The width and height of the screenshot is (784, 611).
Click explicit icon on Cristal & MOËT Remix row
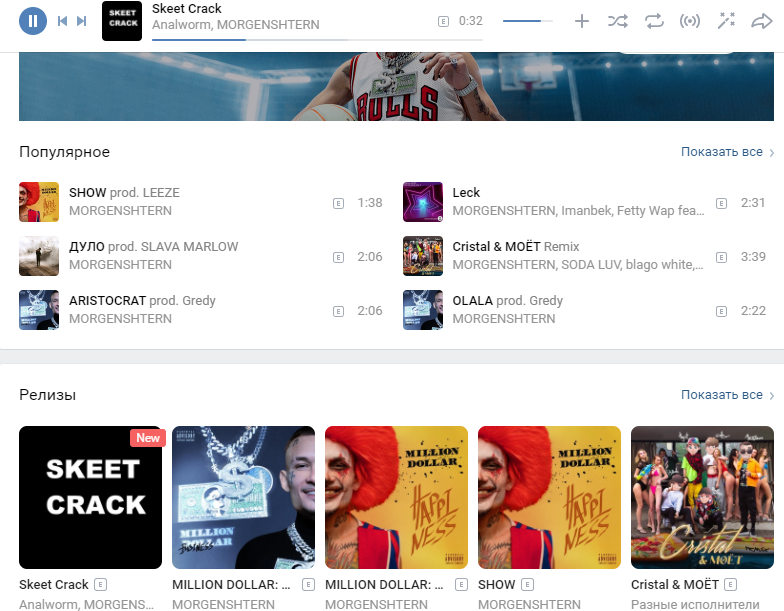[x=722, y=257]
